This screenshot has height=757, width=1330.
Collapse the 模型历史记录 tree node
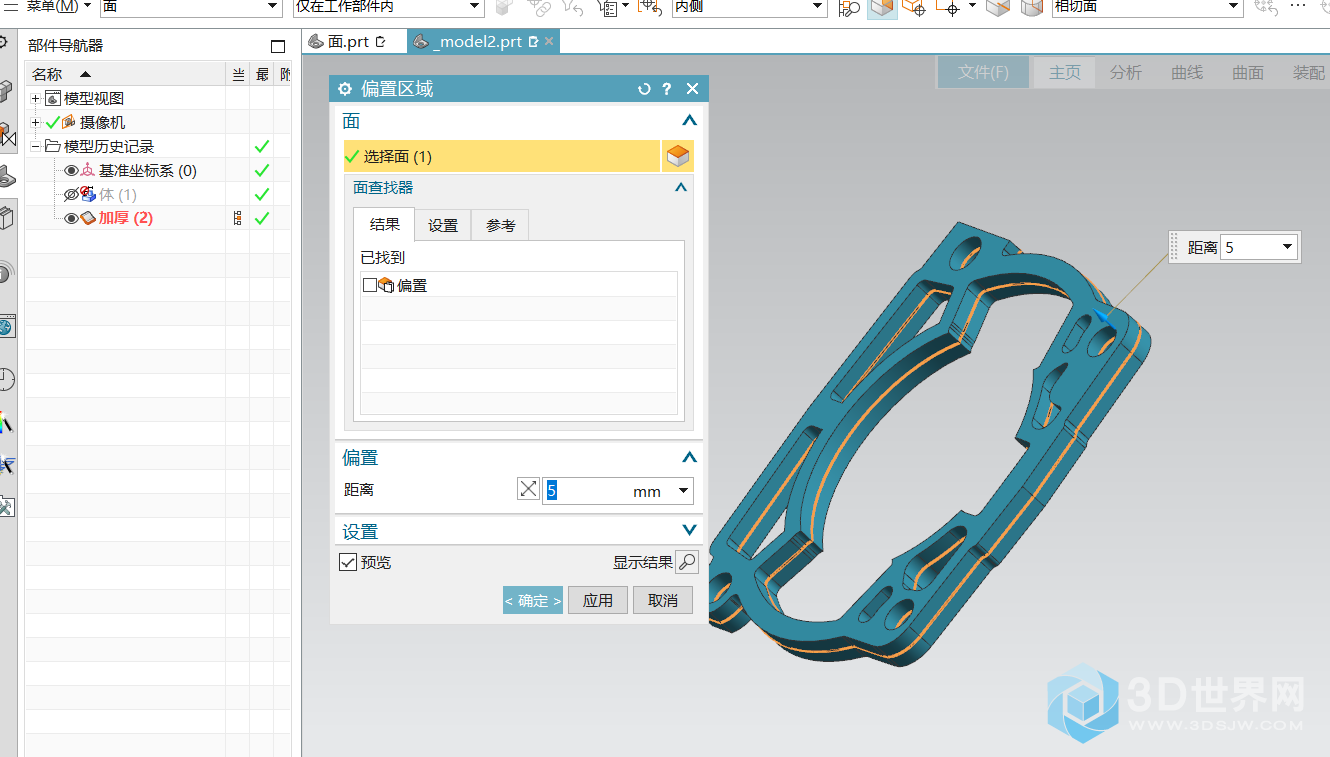pyautogui.click(x=36, y=146)
